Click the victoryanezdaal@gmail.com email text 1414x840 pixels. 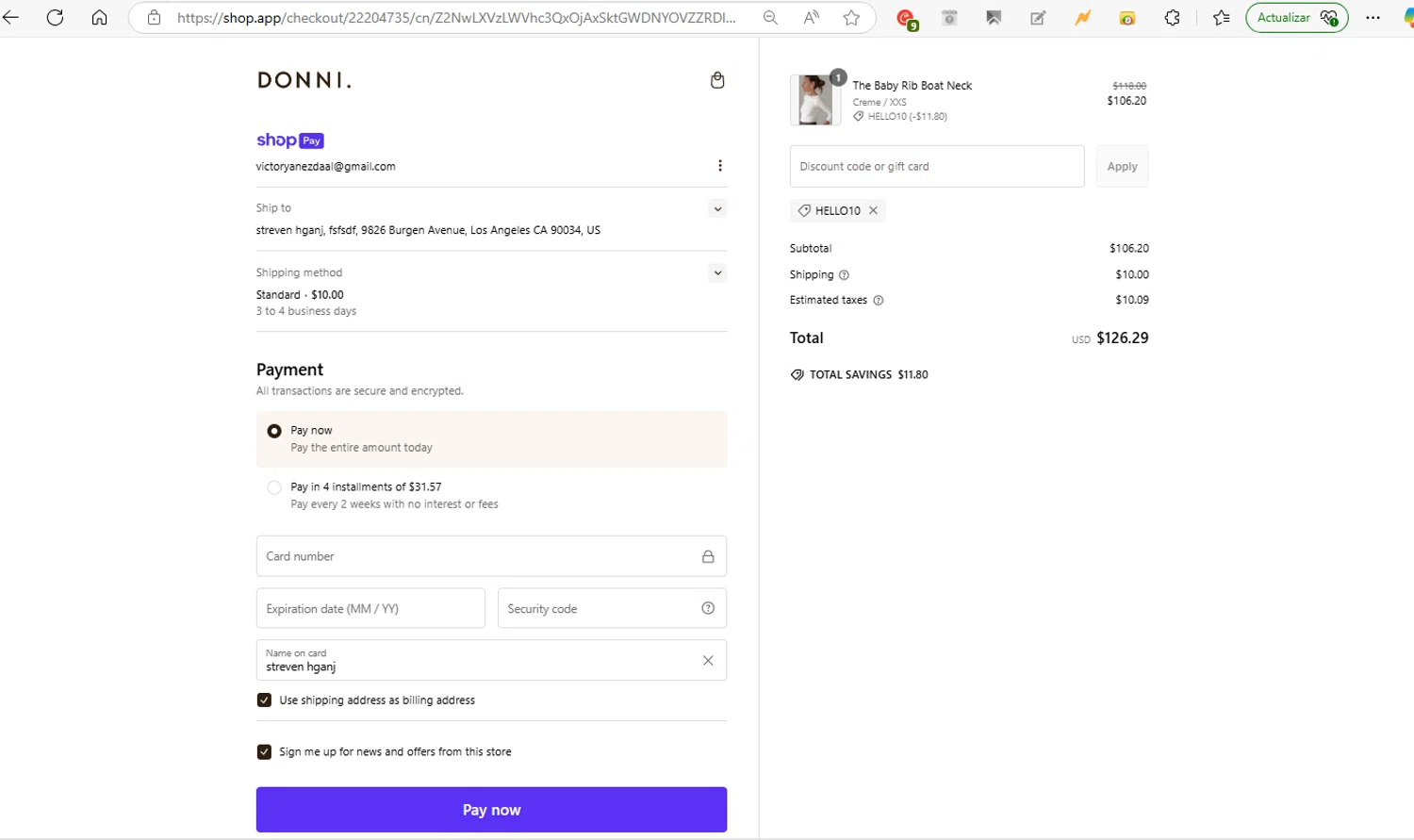325,167
